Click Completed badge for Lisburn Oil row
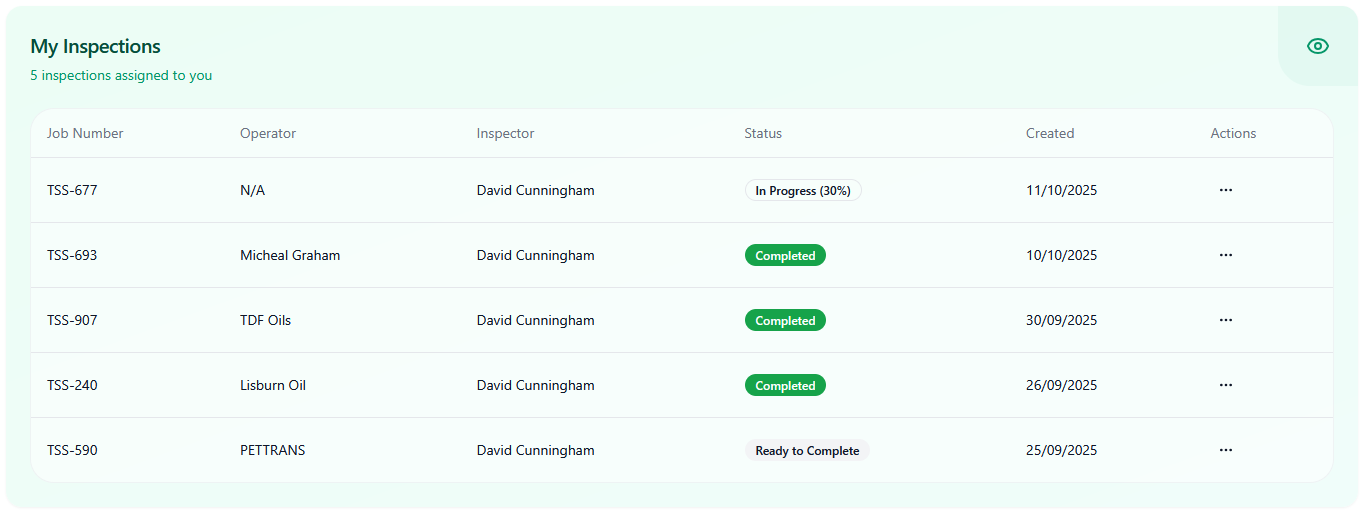The image size is (1368, 519). click(785, 386)
